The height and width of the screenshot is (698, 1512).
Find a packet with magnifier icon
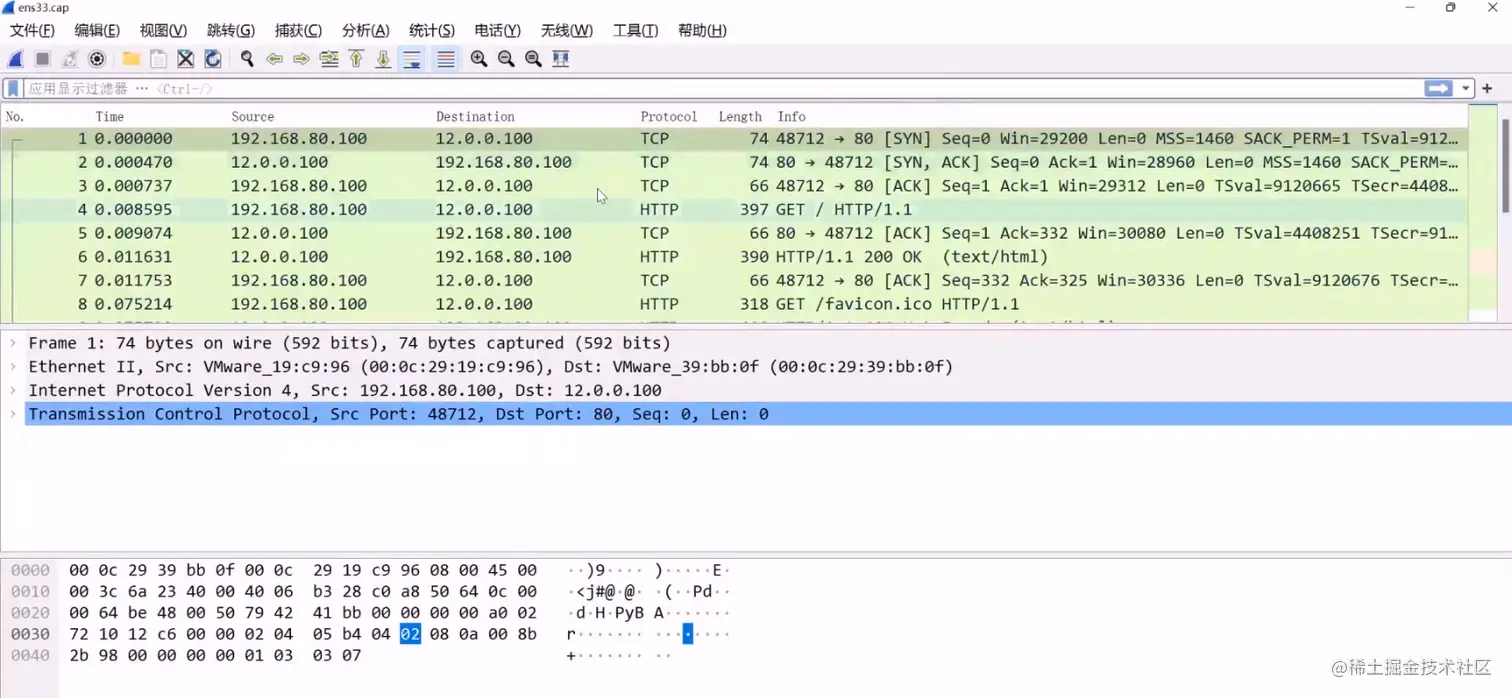tap(247, 60)
